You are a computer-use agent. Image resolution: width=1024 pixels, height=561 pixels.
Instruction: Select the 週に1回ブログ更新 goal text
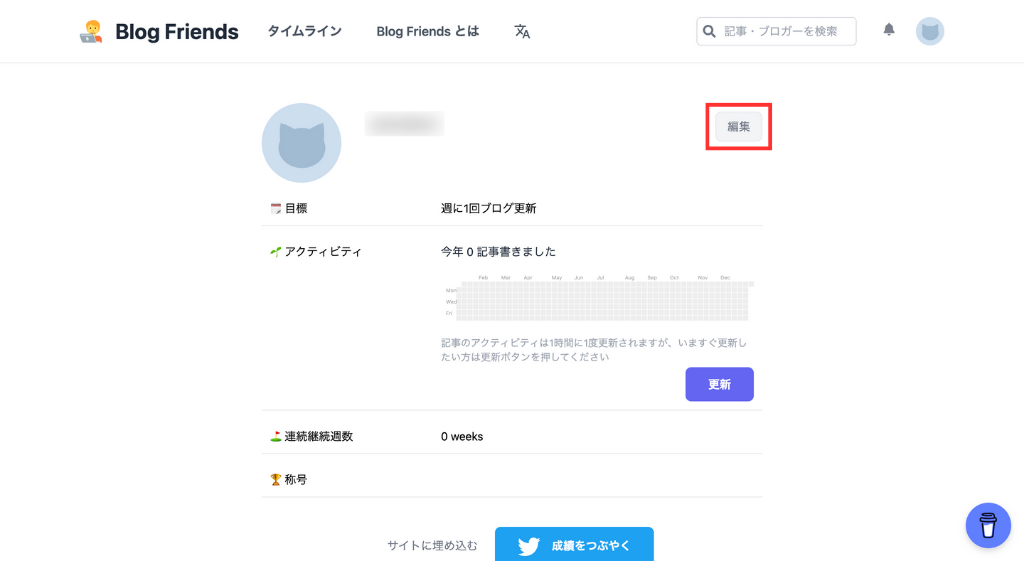(x=488, y=208)
